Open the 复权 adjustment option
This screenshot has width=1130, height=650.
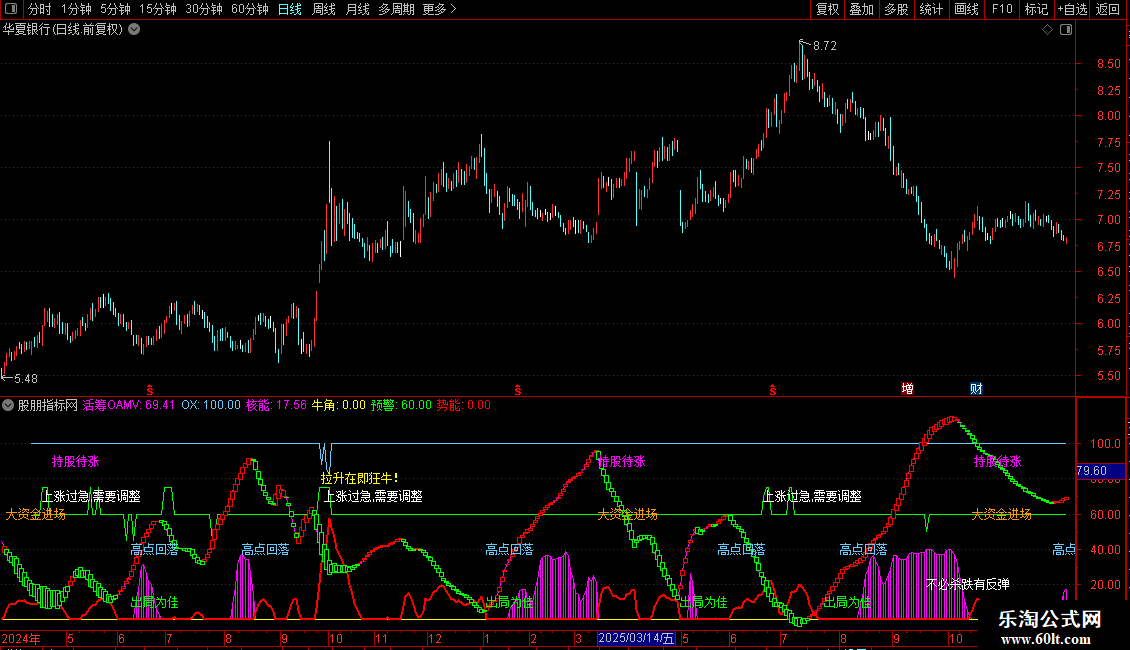[x=827, y=9]
